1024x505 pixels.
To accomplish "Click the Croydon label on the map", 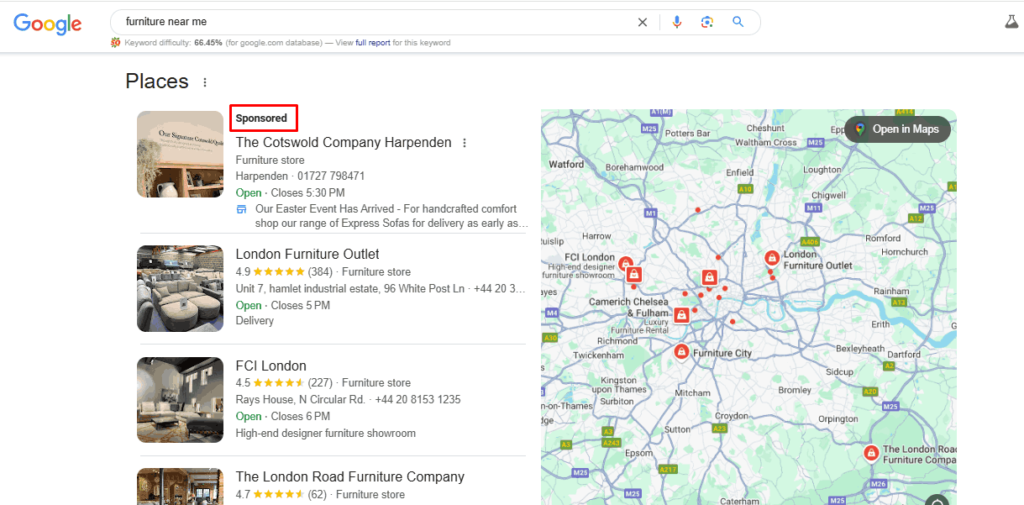I will coord(731,415).
